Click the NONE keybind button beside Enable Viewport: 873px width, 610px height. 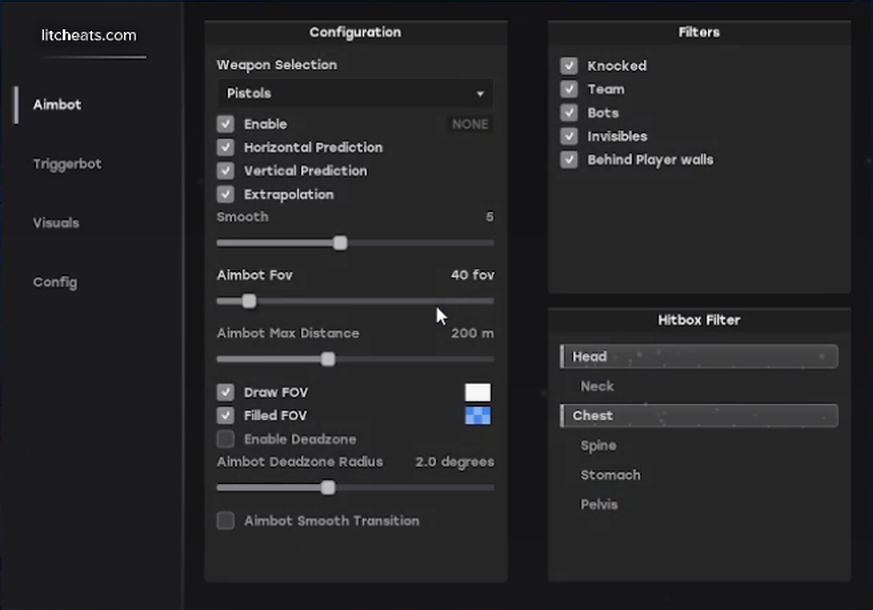(469, 125)
